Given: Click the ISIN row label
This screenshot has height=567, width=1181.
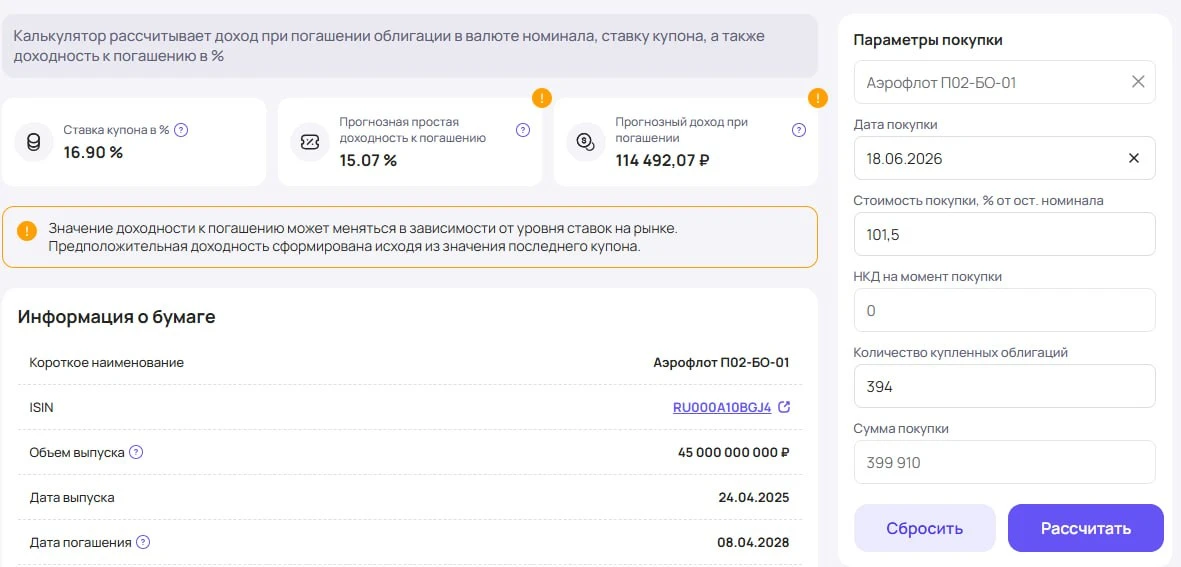Looking at the screenshot, I should click(41, 407).
